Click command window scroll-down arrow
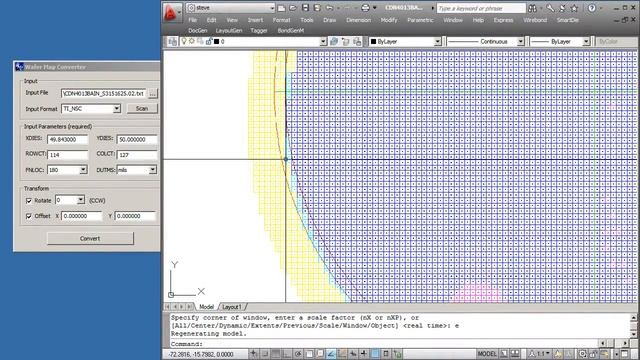640x360 pixels. pyautogui.click(x=633, y=334)
